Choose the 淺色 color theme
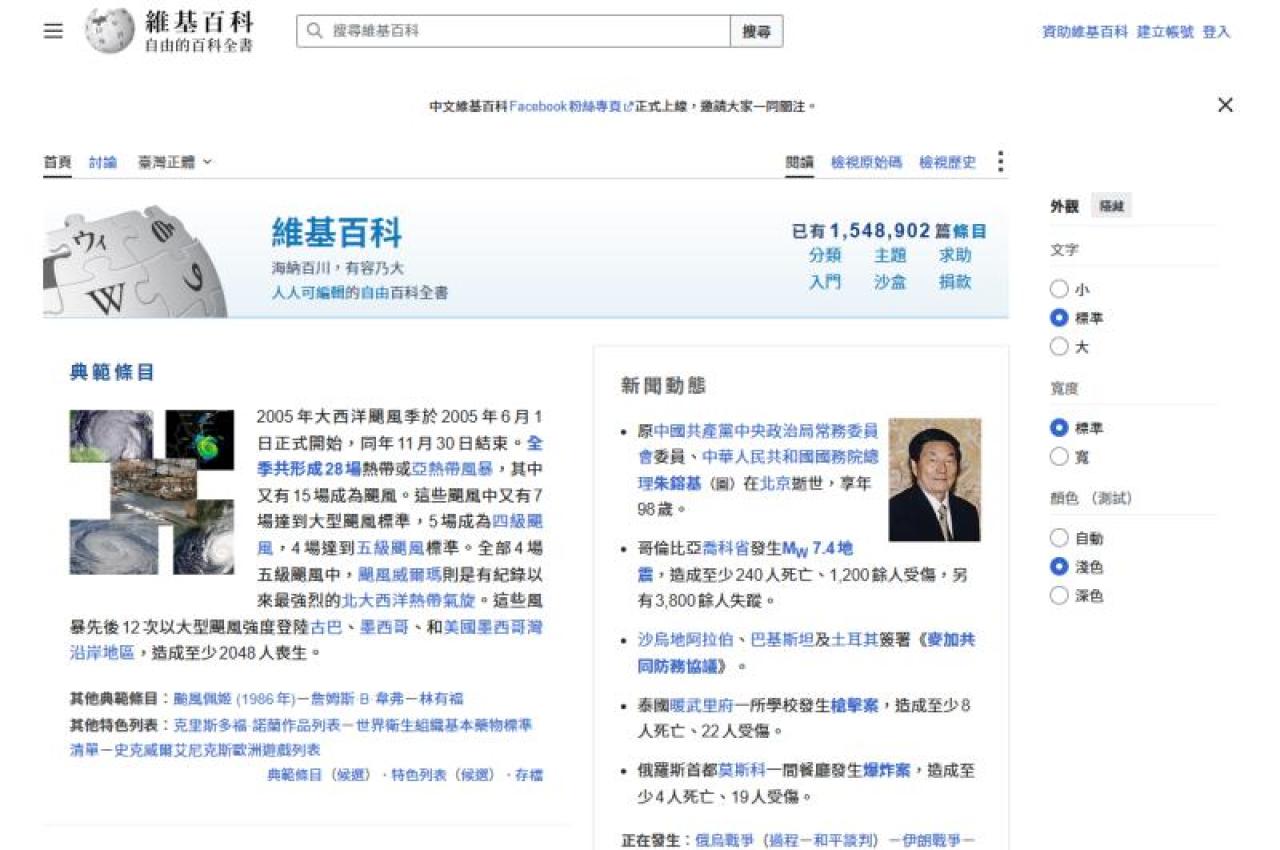Image resolution: width=1280 pixels, height=850 pixels. pos(1059,567)
